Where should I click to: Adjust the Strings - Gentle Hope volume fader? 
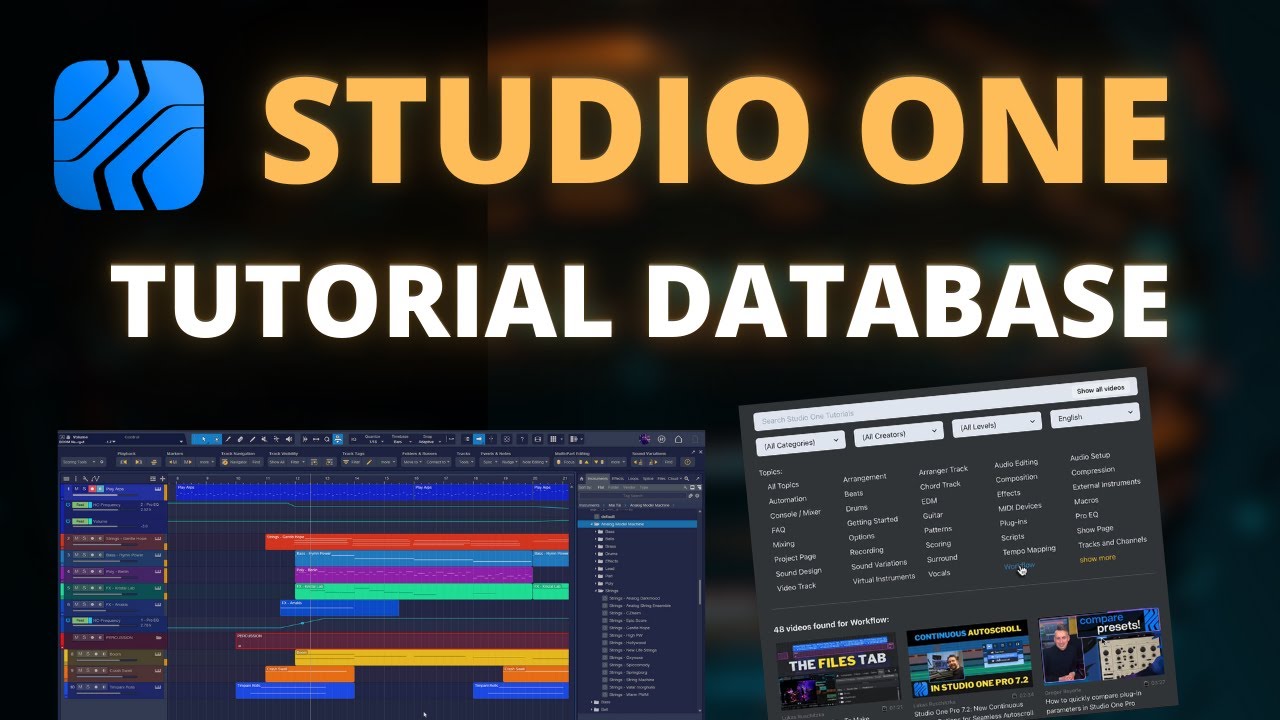tap(105, 544)
